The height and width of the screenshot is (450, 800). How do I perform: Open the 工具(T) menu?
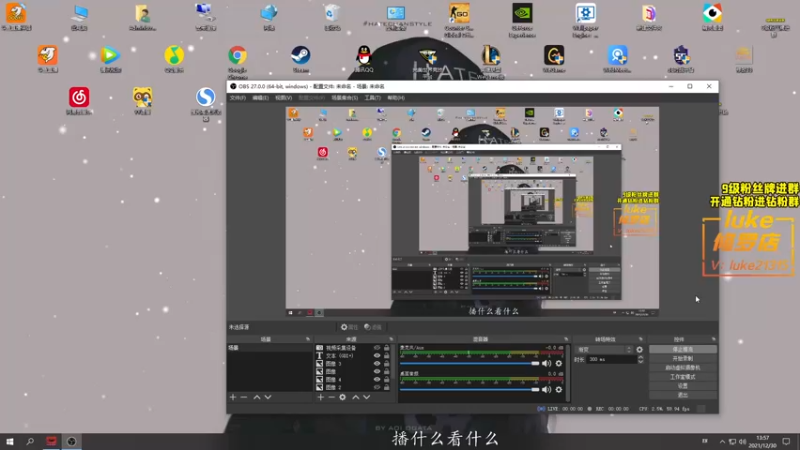point(372,98)
